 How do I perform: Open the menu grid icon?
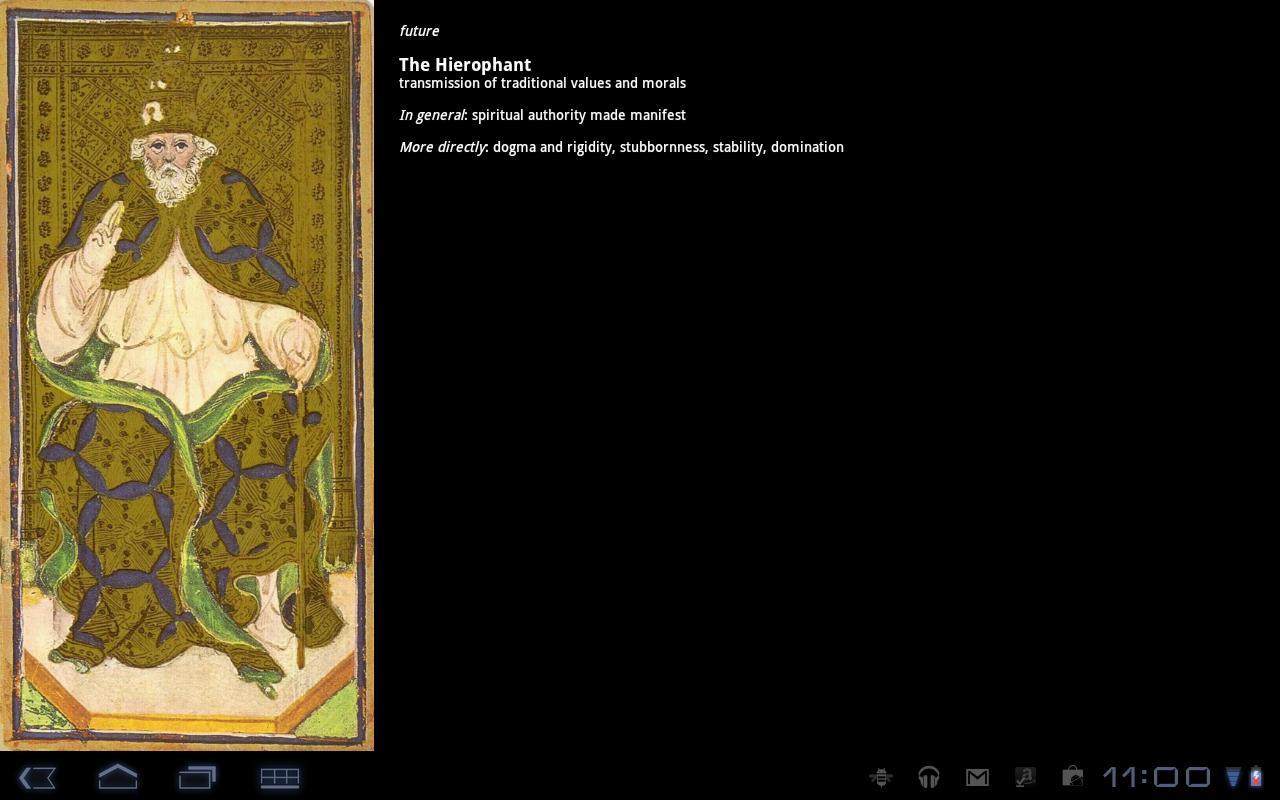(x=280, y=777)
